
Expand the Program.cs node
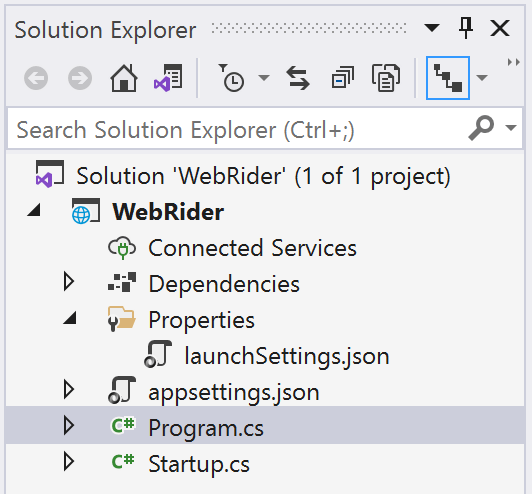tap(69, 425)
